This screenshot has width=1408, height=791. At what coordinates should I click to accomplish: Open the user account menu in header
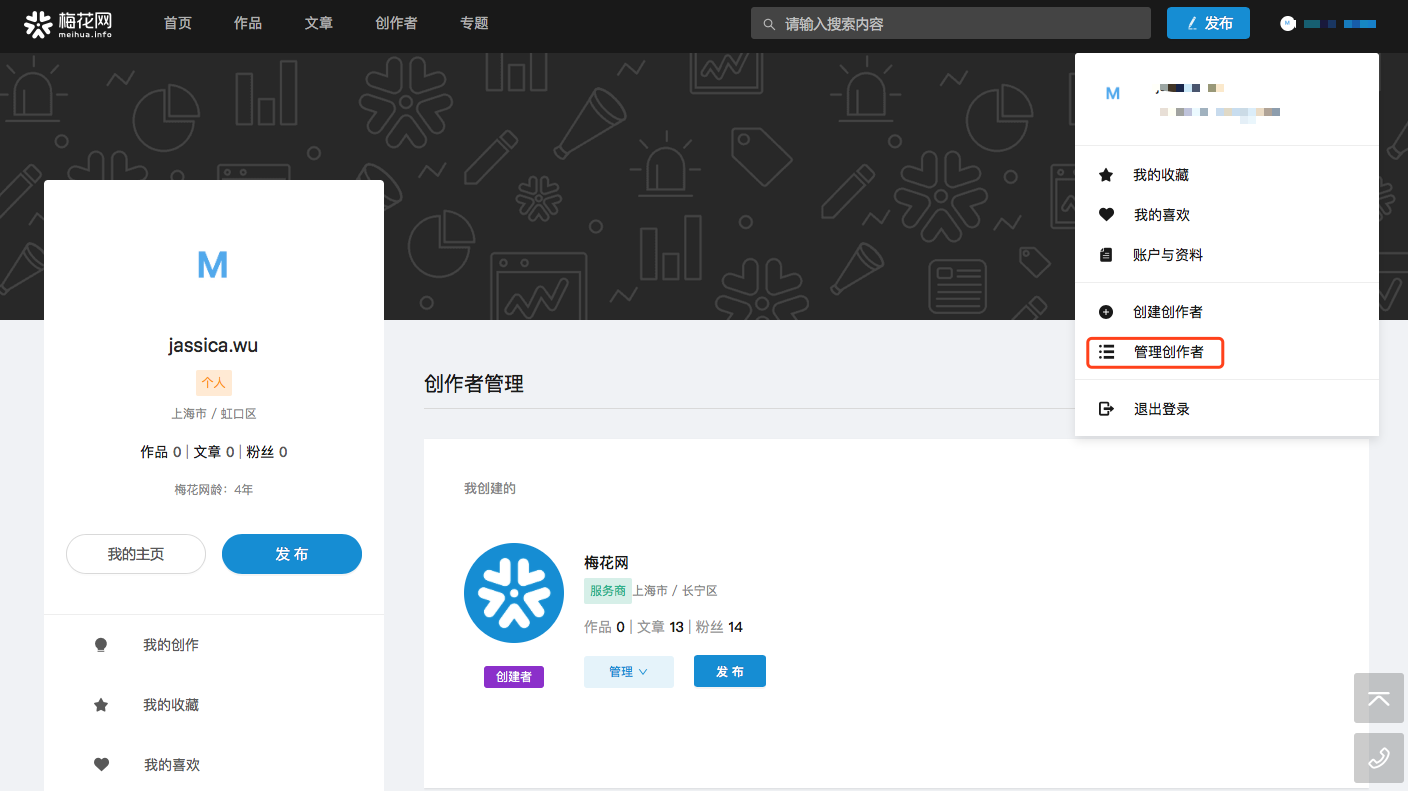(1332, 23)
